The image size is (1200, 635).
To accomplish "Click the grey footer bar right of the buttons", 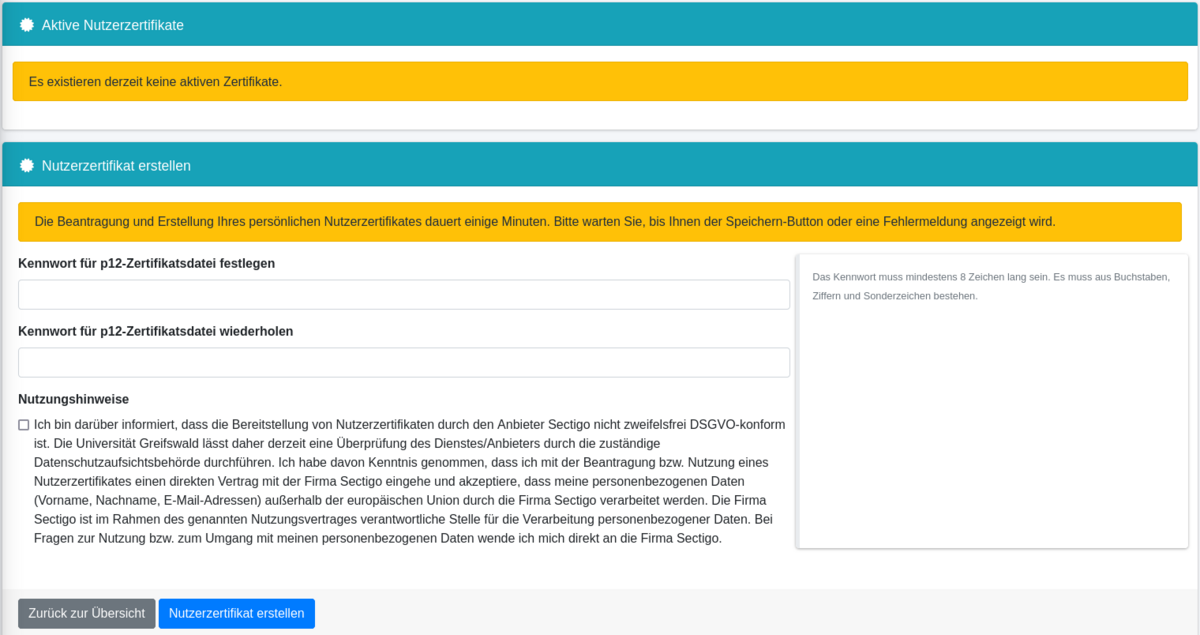I will tap(750, 612).
